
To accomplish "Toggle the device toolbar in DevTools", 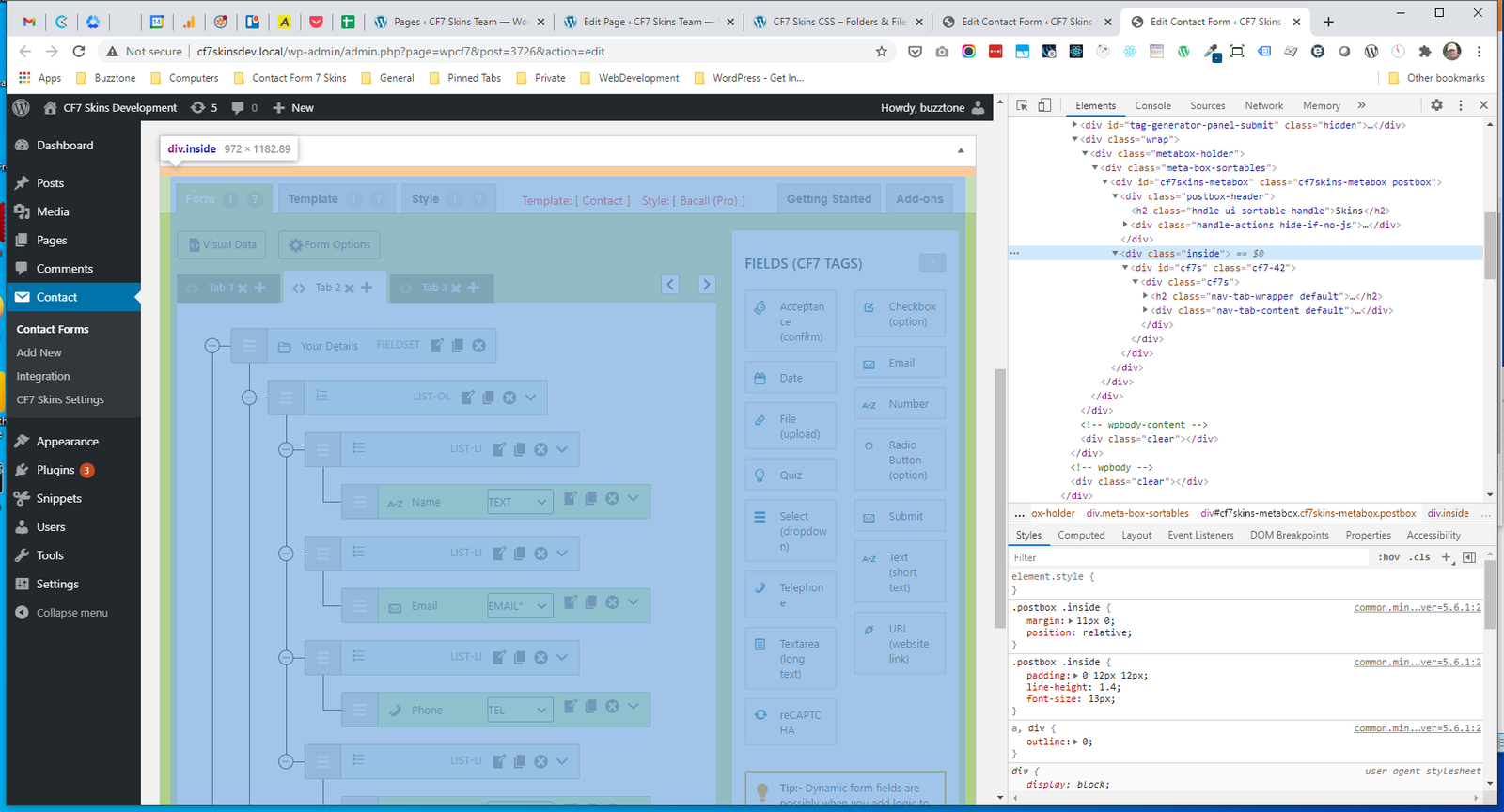I will 1044,105.
